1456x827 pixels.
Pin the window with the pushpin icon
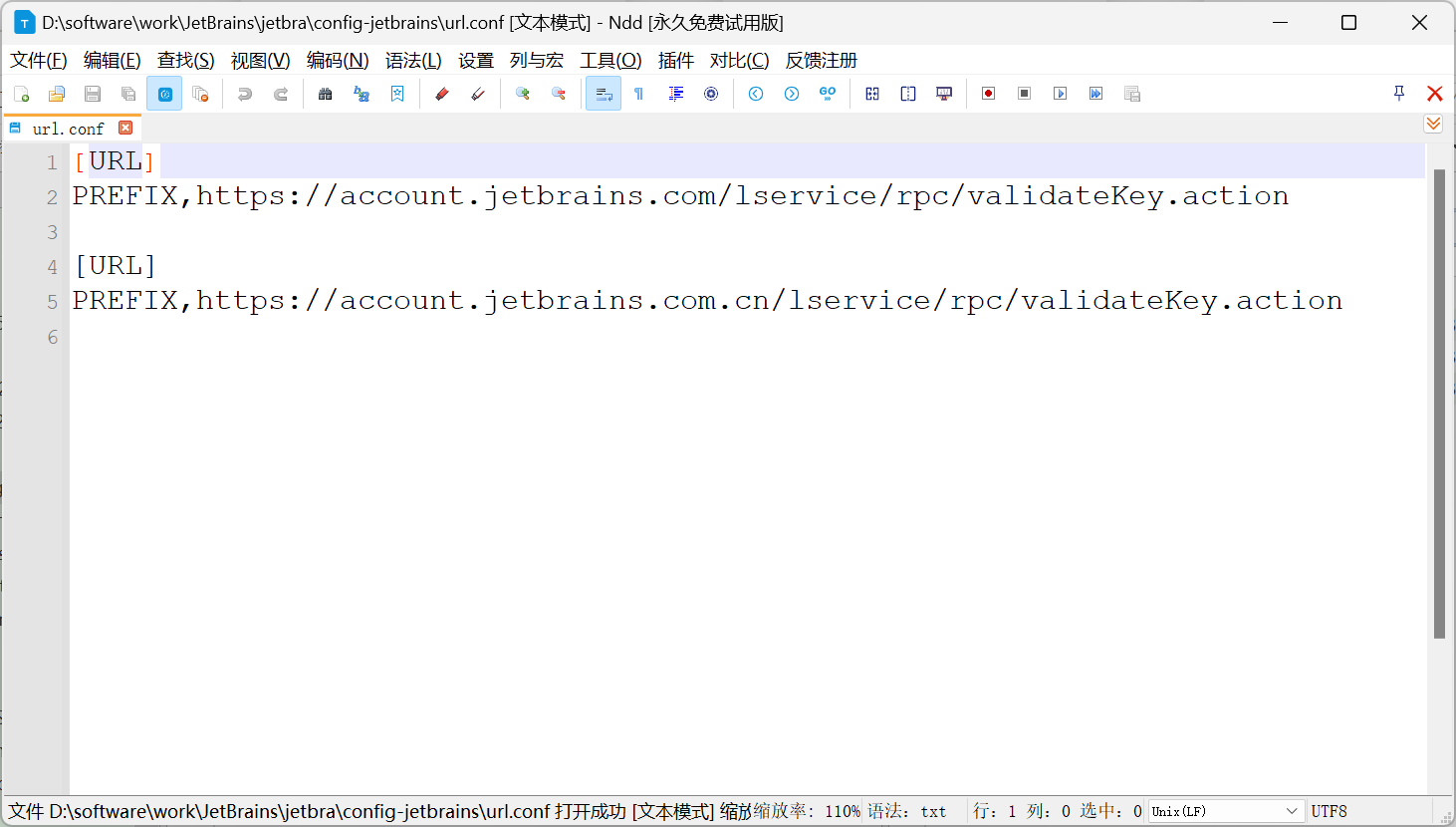[x=1399, y=93]
